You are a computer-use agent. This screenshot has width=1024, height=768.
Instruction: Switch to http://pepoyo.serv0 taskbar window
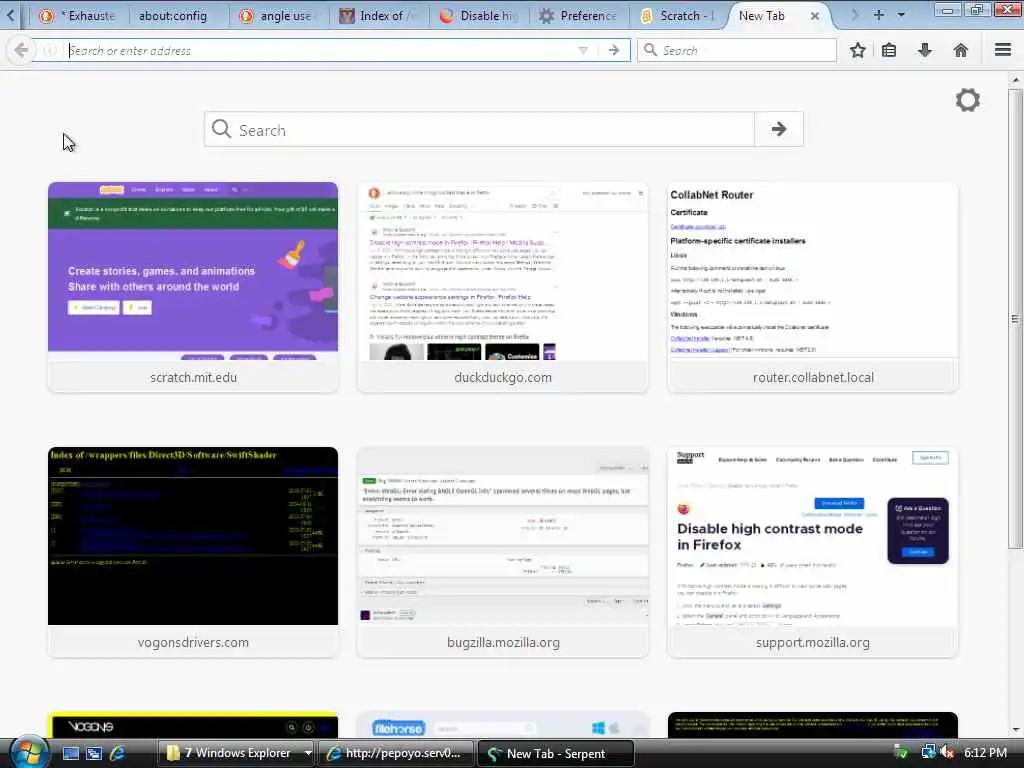coord(396,753)
